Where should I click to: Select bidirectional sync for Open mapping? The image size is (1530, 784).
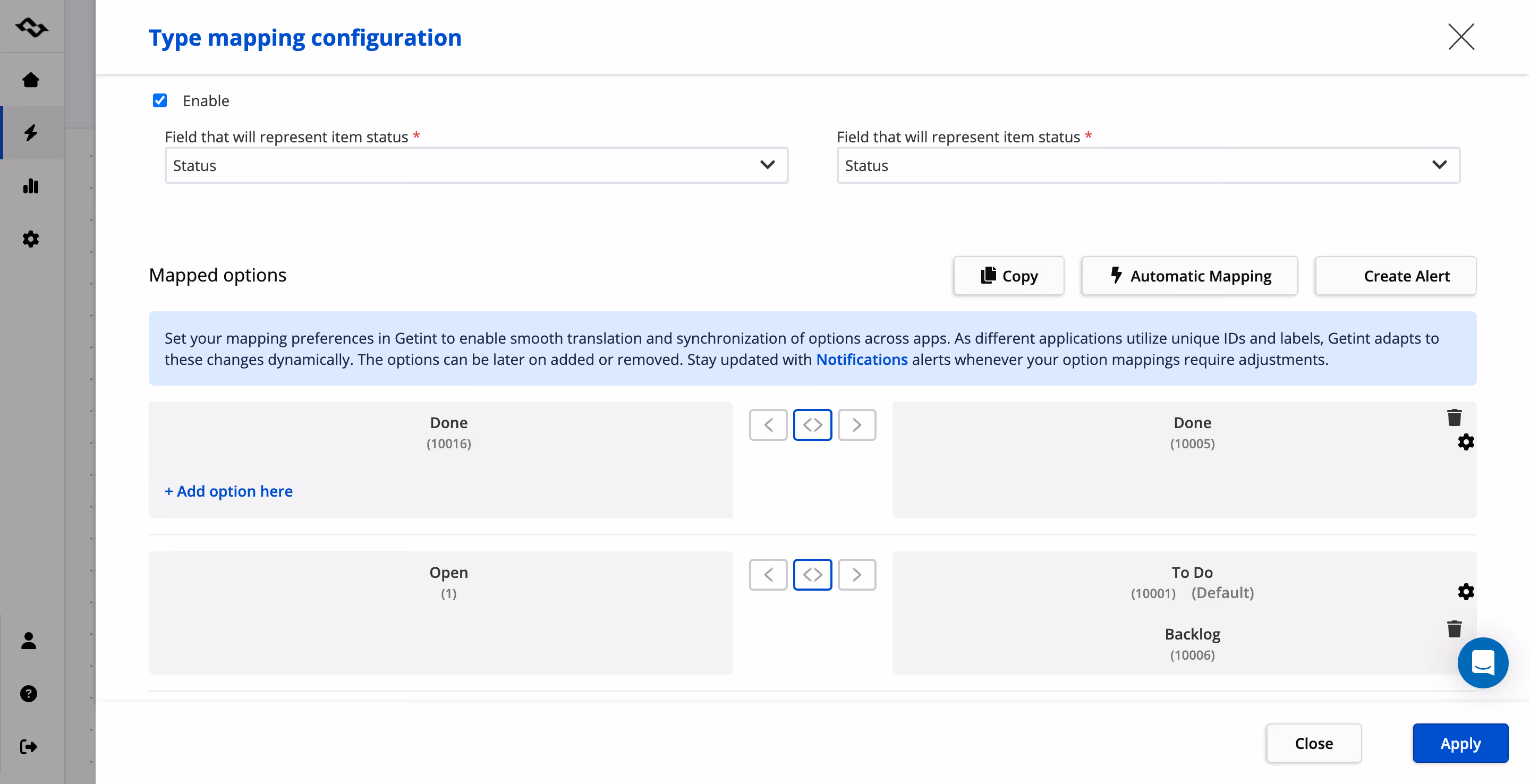812,574
